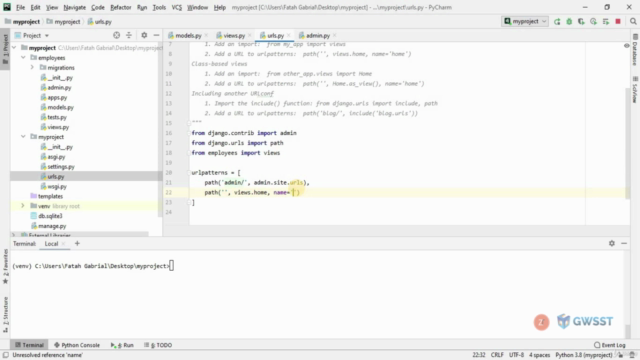
Task: Open myproject run configuration dropdown
Action: tap(525, 22)
